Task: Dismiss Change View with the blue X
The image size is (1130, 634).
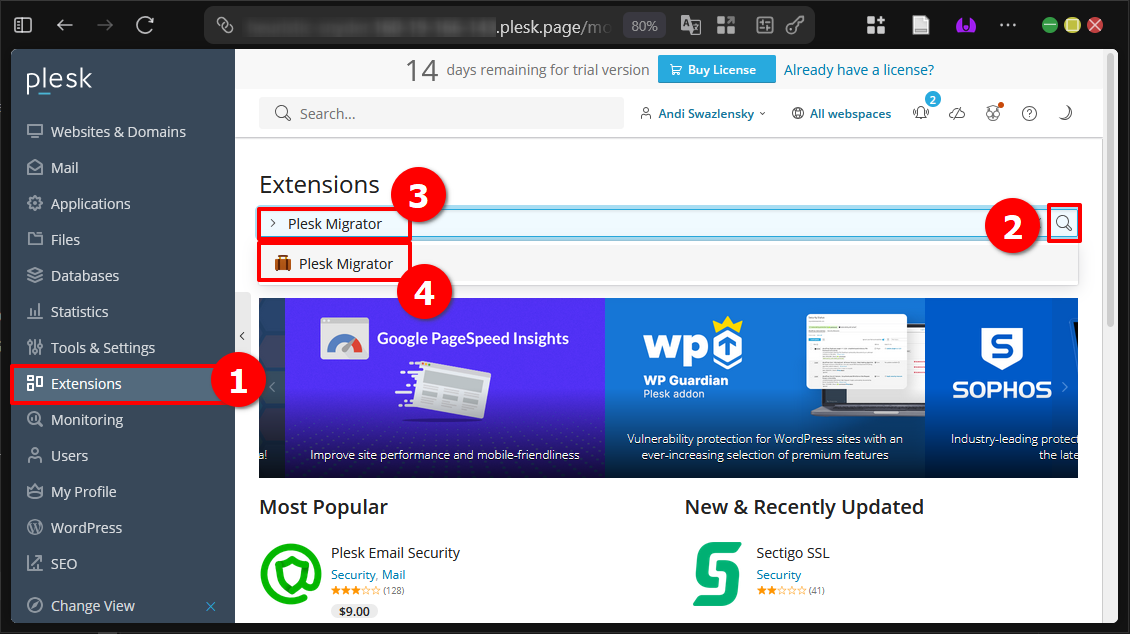Action: coord(210,606)
